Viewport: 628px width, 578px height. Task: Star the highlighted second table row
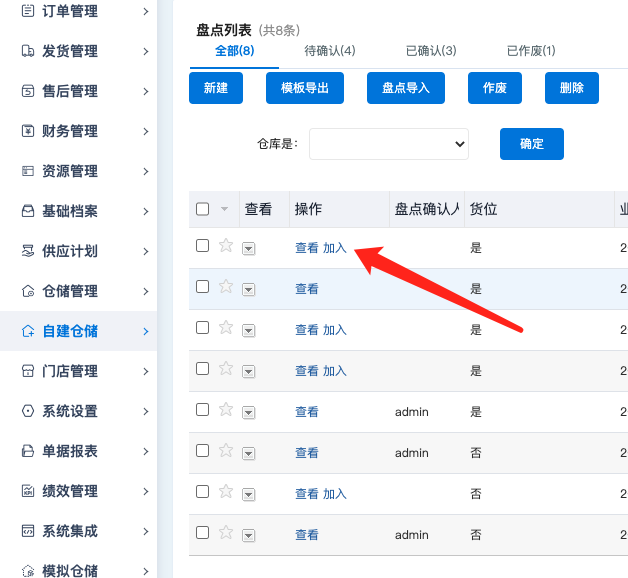[226, 286]
